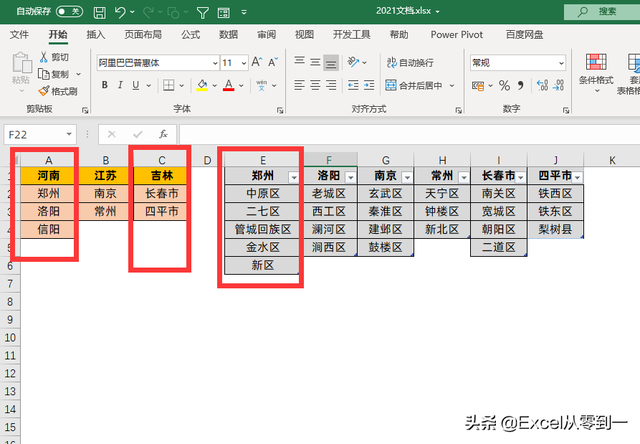
Task: Select column header K
Action: click(x=612, y=160)
